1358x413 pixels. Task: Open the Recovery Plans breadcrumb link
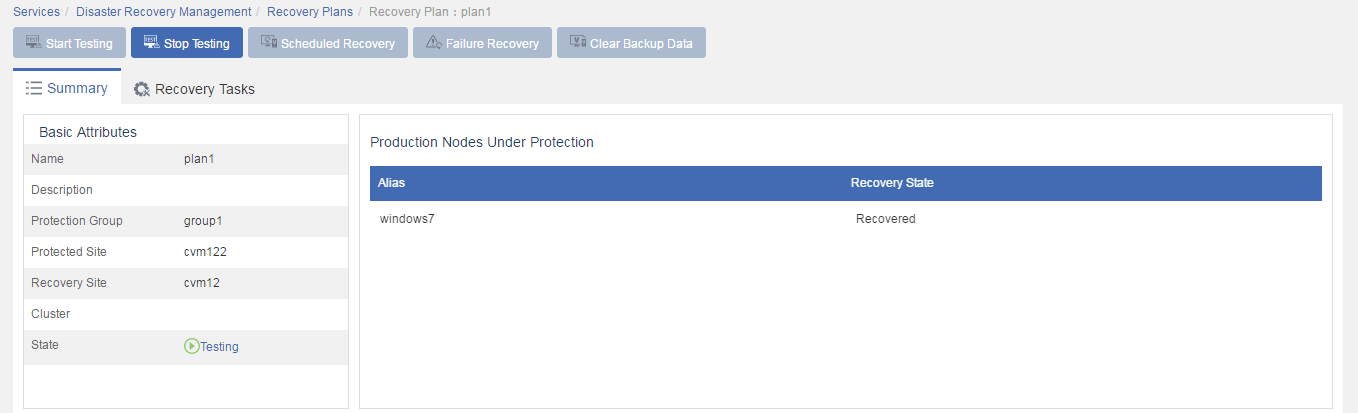click(310, 12)
